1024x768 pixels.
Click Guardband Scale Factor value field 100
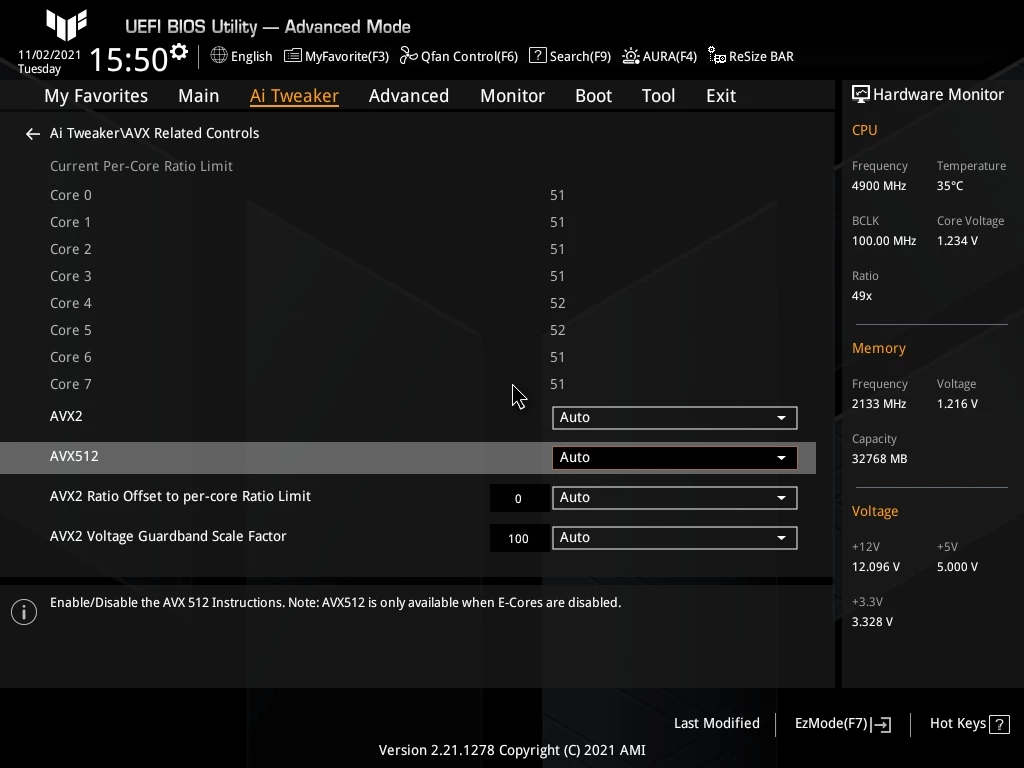pos(519,539)
